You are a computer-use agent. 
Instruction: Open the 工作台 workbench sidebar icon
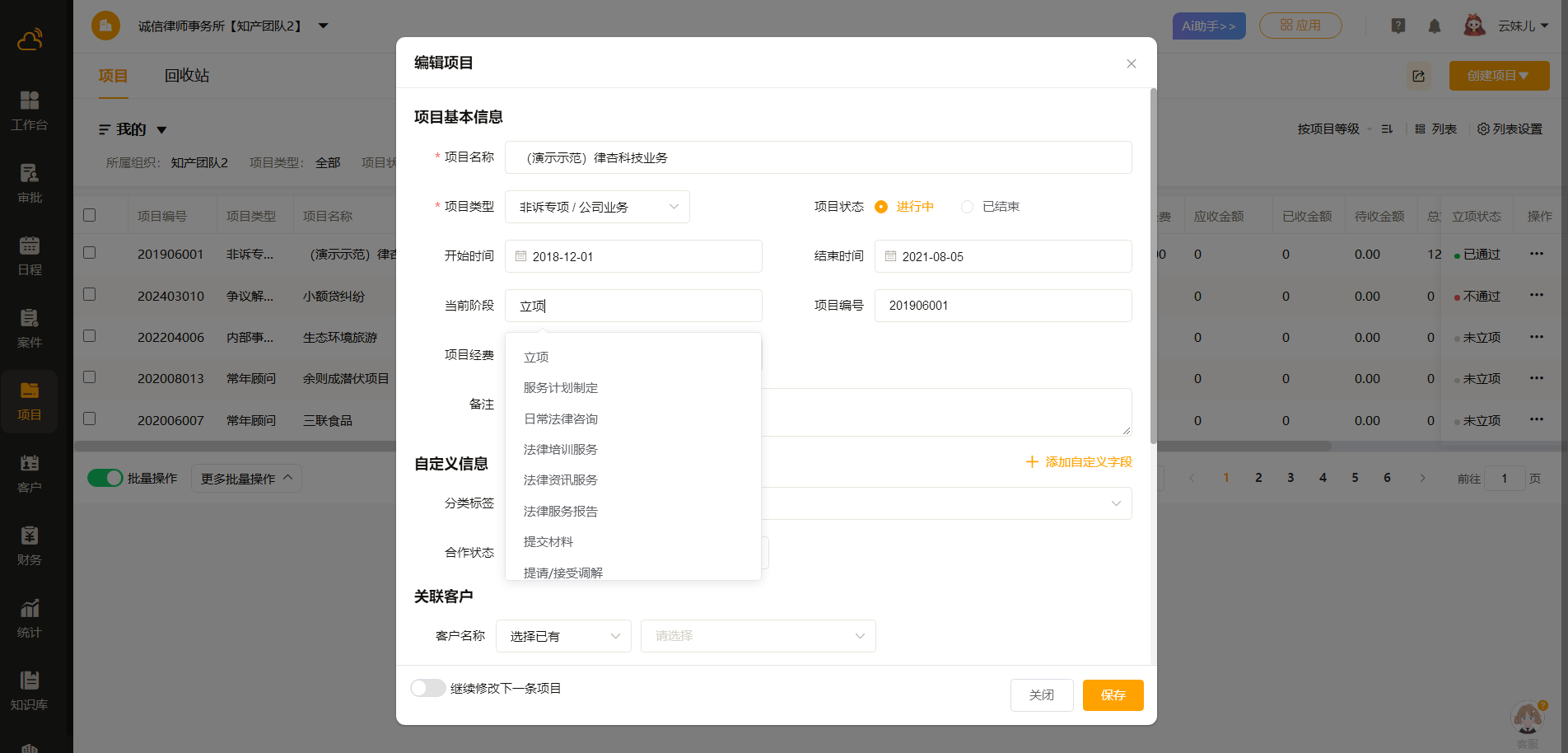[x=29, y=110]
